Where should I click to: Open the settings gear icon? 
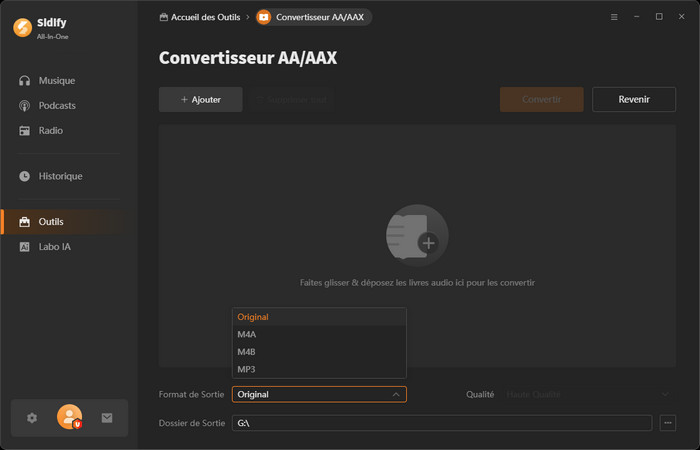(x=32, y=418)
